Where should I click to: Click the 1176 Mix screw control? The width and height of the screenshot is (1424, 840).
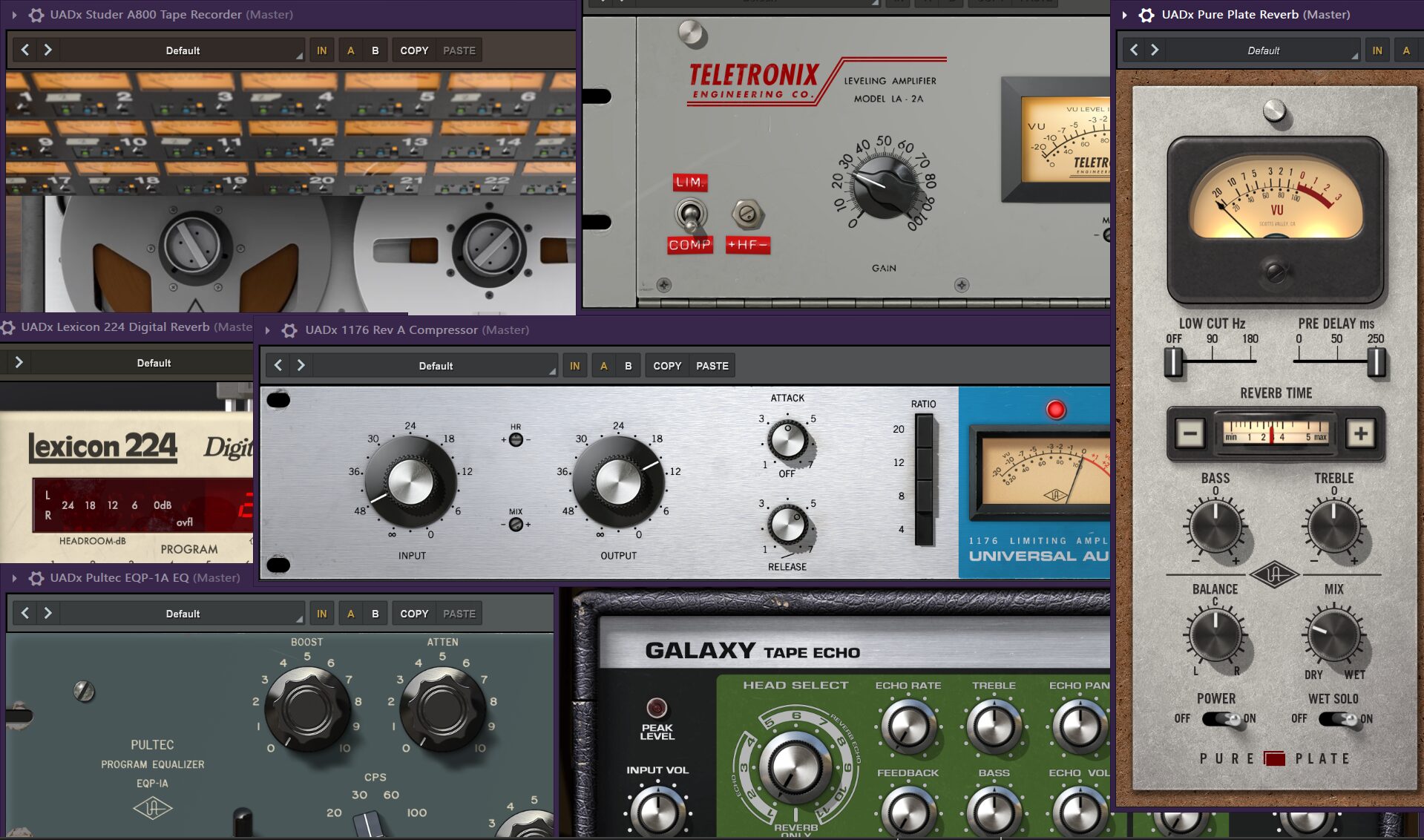[516, 525]
